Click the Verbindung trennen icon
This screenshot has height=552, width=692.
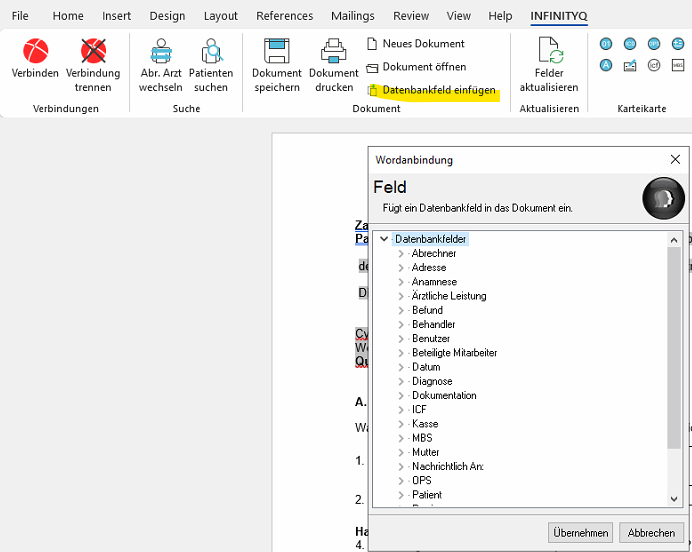point(93,50)
